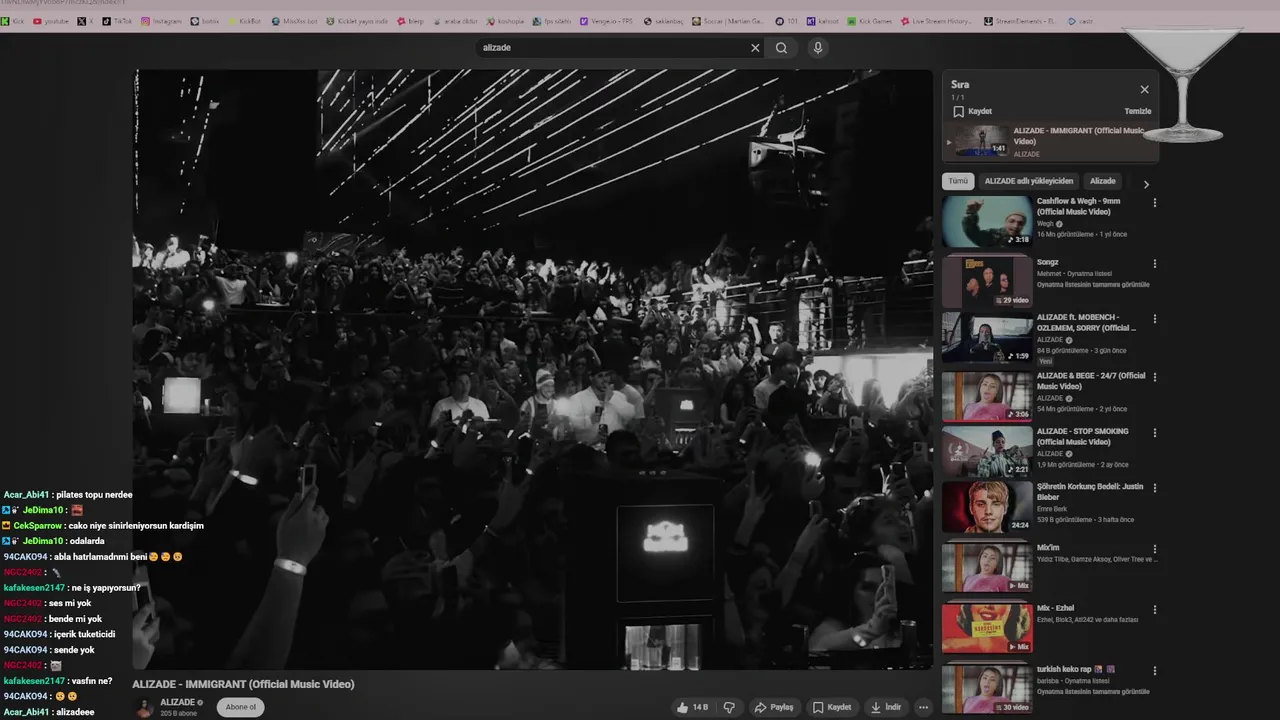
Task: Click the search magnifier button
Action: pyautogui.click(x=781, y=48)
